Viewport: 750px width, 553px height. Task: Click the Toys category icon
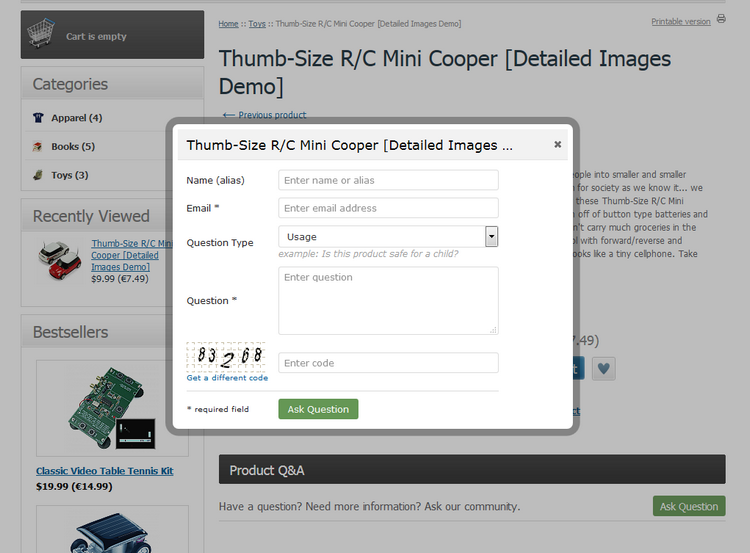[x=38, y=175]
